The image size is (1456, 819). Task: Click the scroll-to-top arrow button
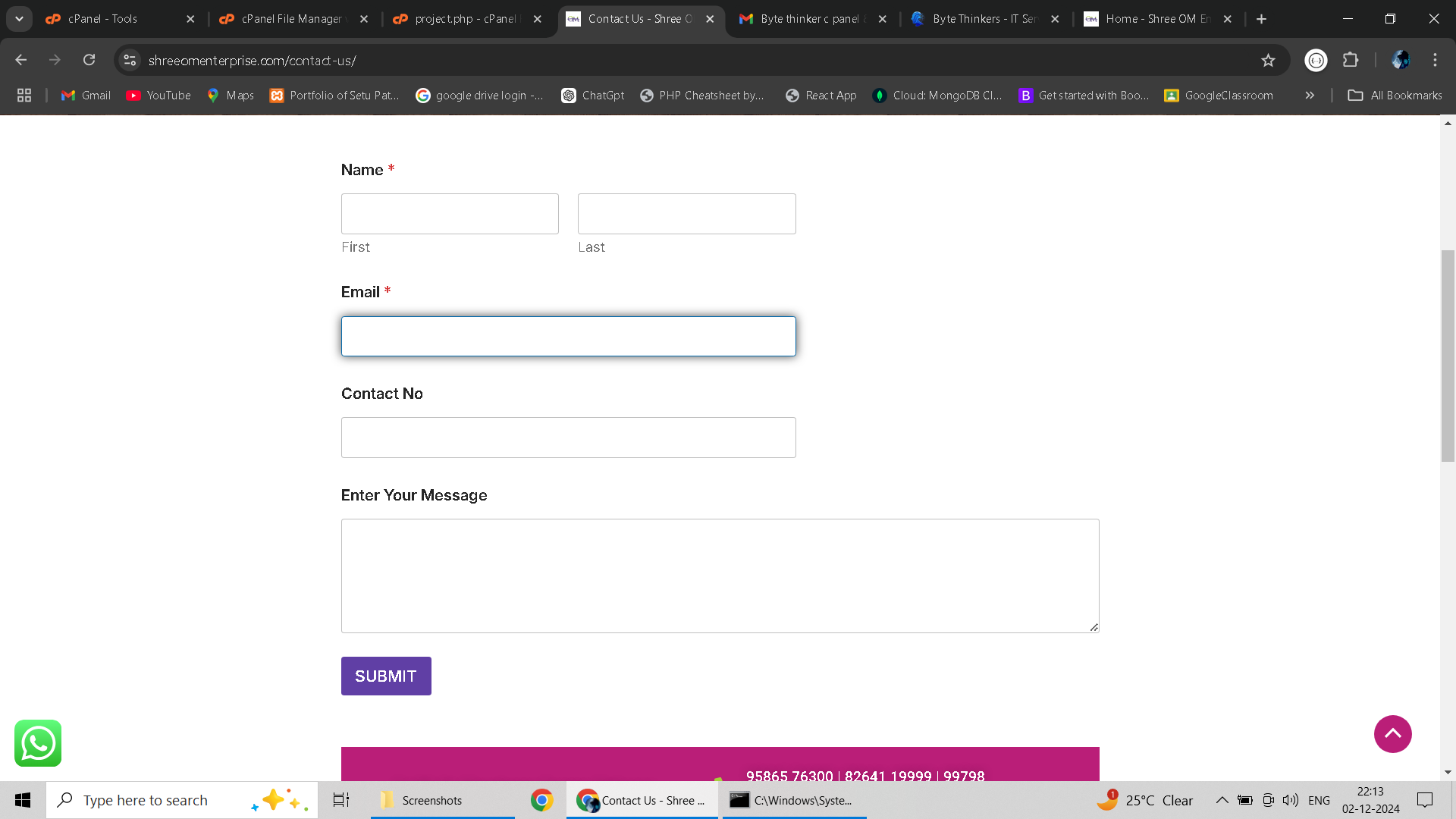tap(1392, 734)
